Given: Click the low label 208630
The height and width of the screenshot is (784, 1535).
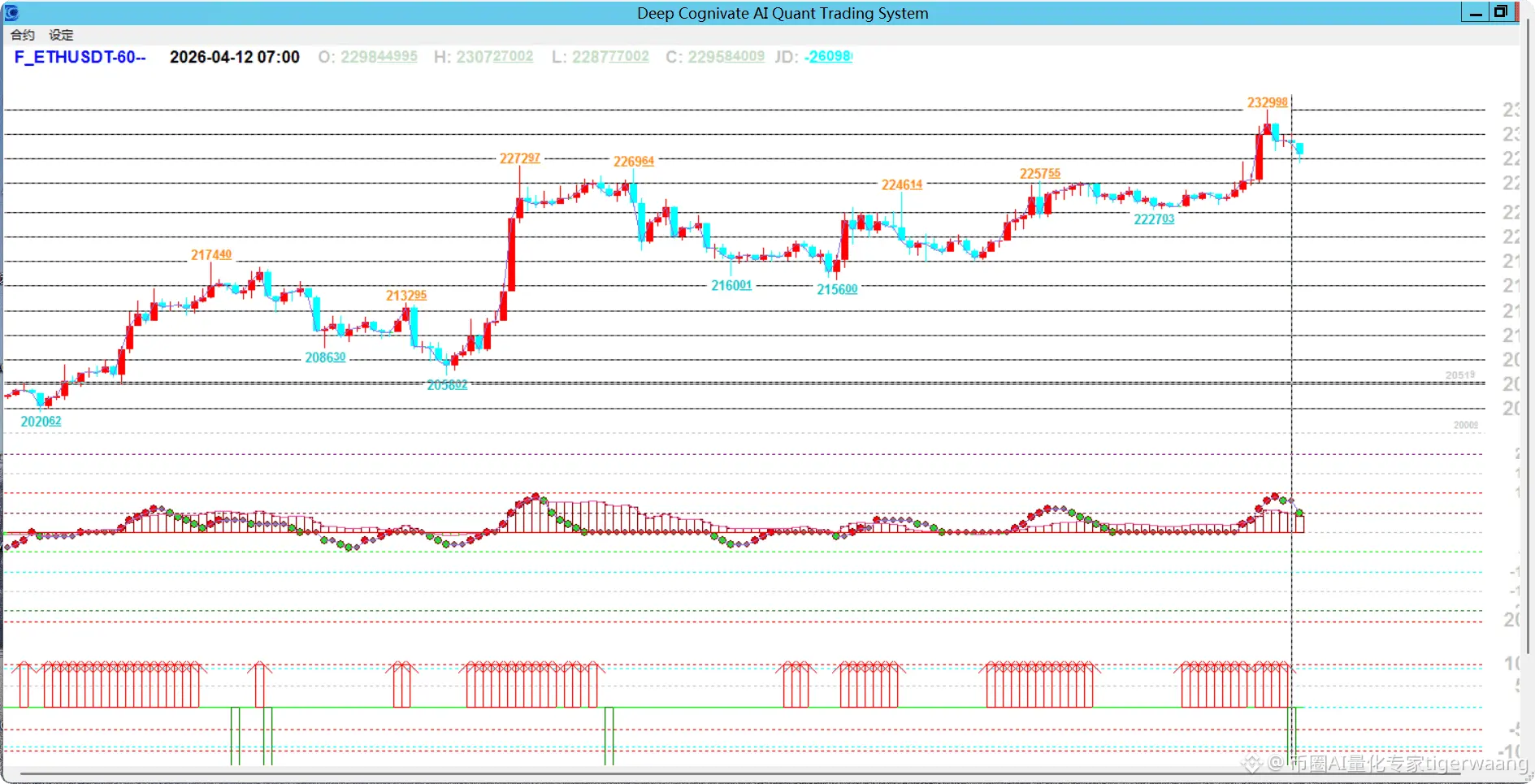Looking at the screenshot, I should tap(325, 357).
